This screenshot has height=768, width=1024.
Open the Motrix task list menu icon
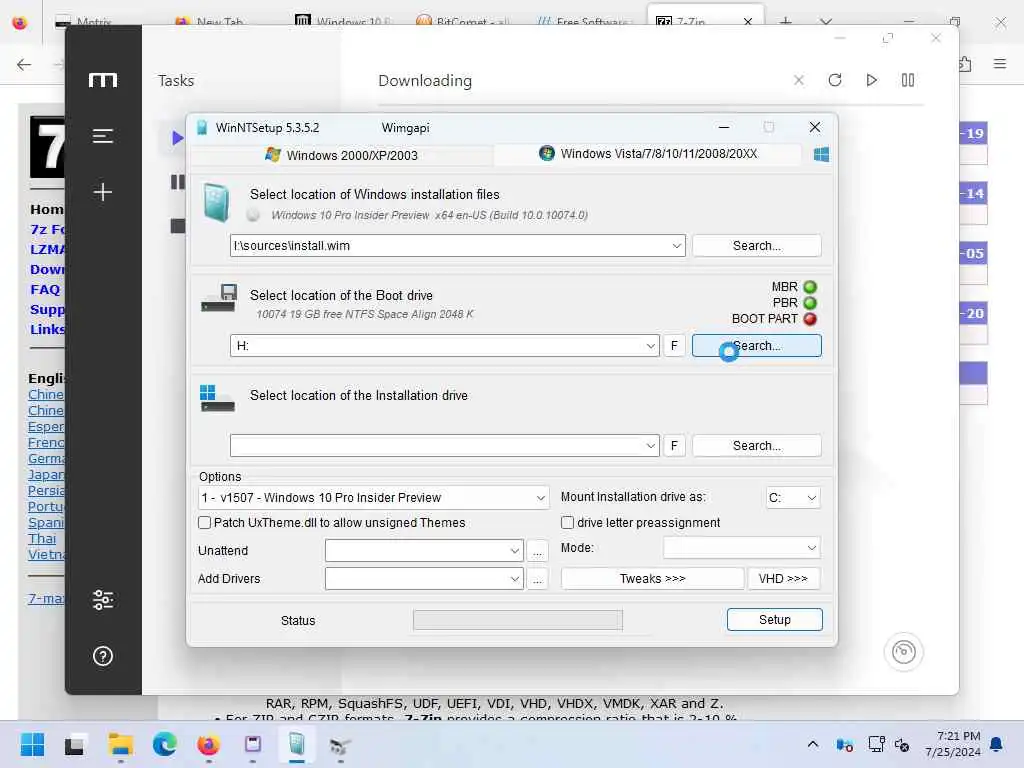pos(103,136)
